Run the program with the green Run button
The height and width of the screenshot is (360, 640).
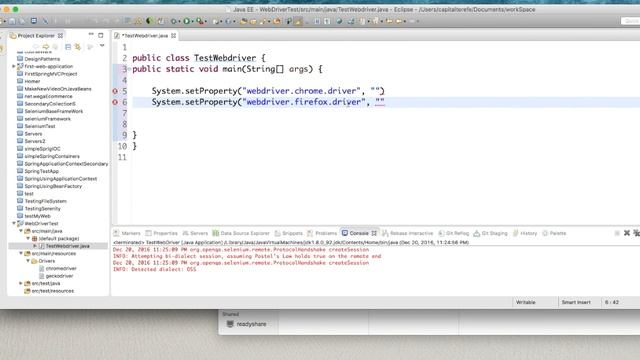(x=186, y=21)
